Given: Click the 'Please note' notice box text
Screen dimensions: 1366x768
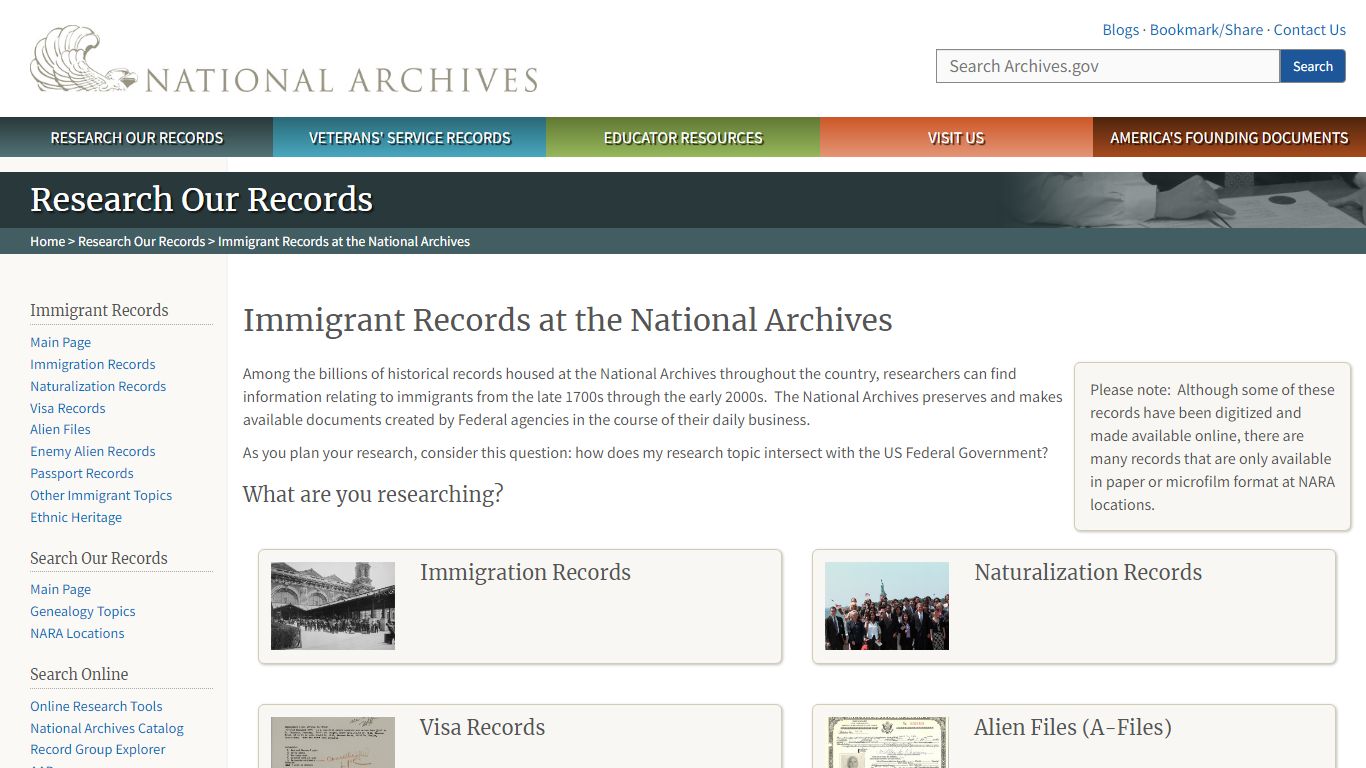Looking at the screenshot, I should pos(1212,447).
